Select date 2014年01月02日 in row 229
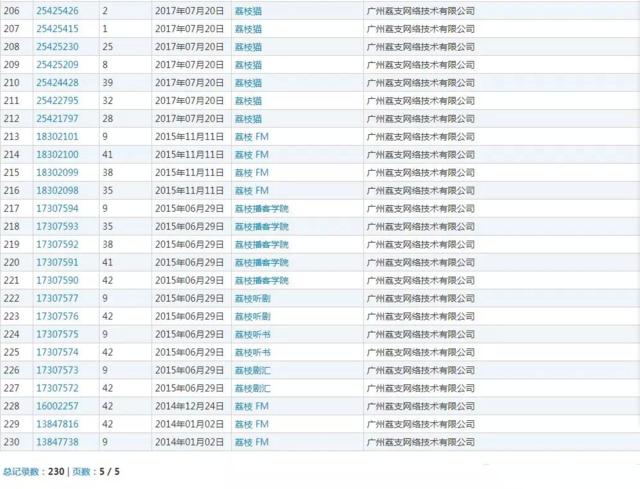 (189, 424)
